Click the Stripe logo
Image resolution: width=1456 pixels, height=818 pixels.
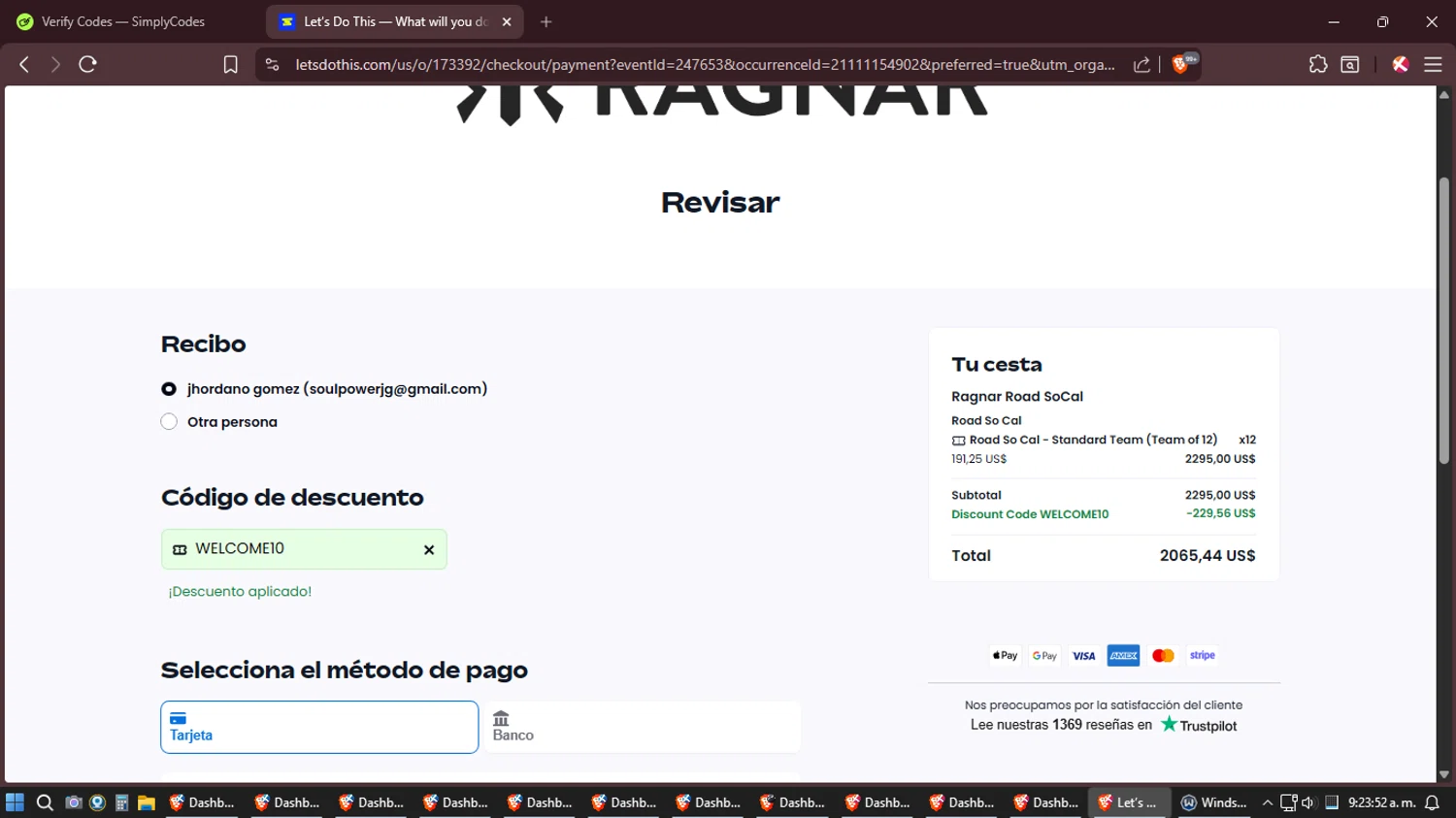pyautogui.click(x=1203, y=656)
